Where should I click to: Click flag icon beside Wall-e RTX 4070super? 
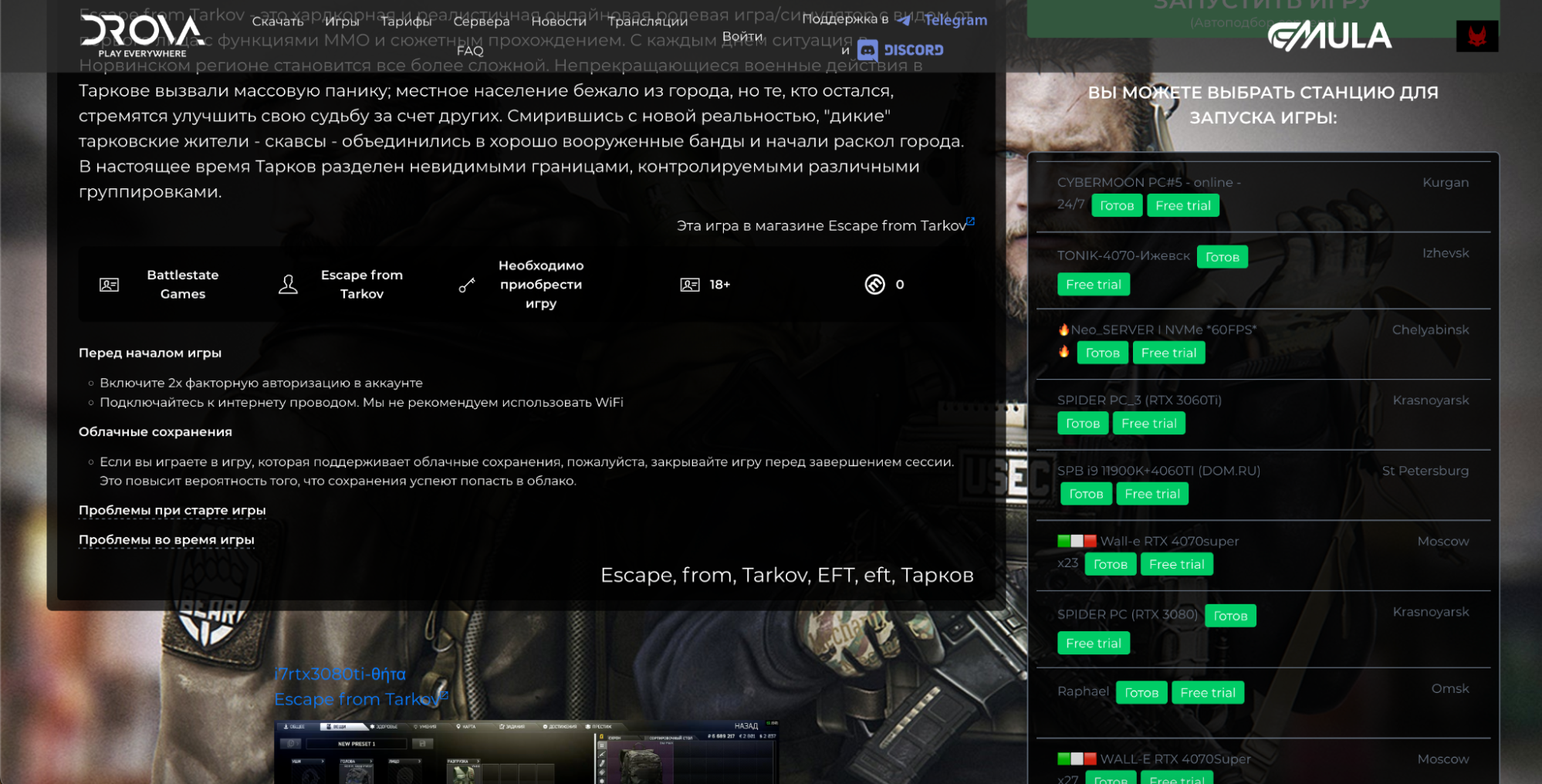pyautogui.click(x=1077, y=541)
